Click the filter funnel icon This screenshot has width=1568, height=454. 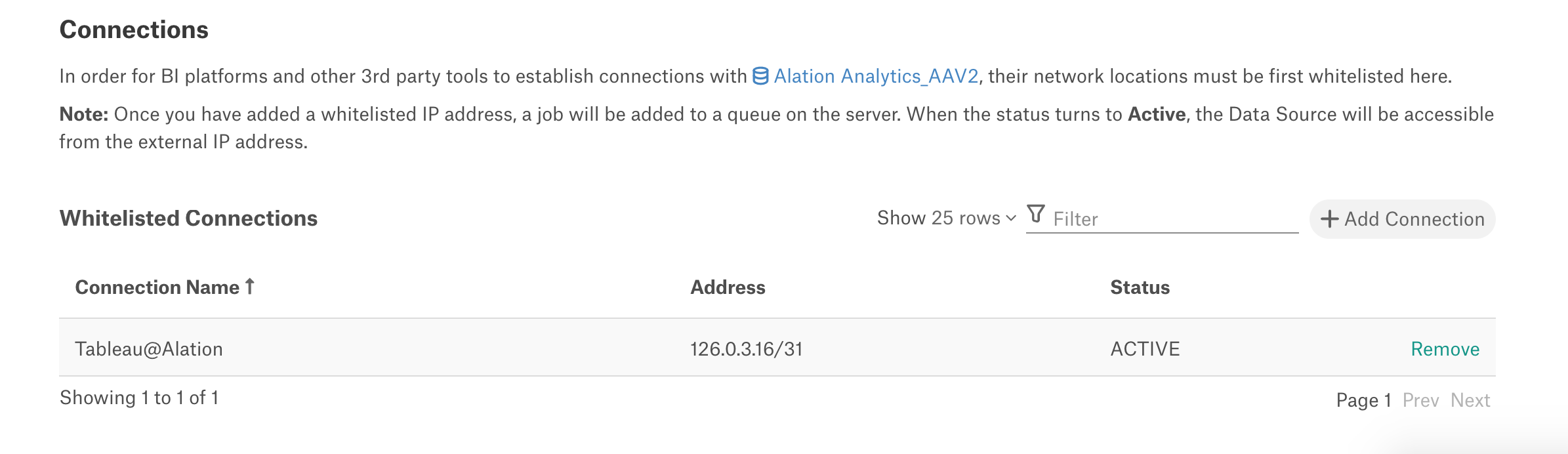1036,214
